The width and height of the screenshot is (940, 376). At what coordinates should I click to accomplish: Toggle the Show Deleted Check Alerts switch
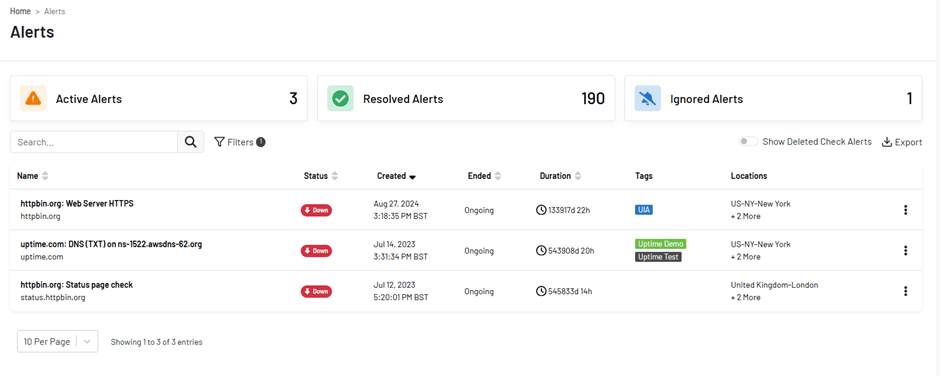[748, 142]
